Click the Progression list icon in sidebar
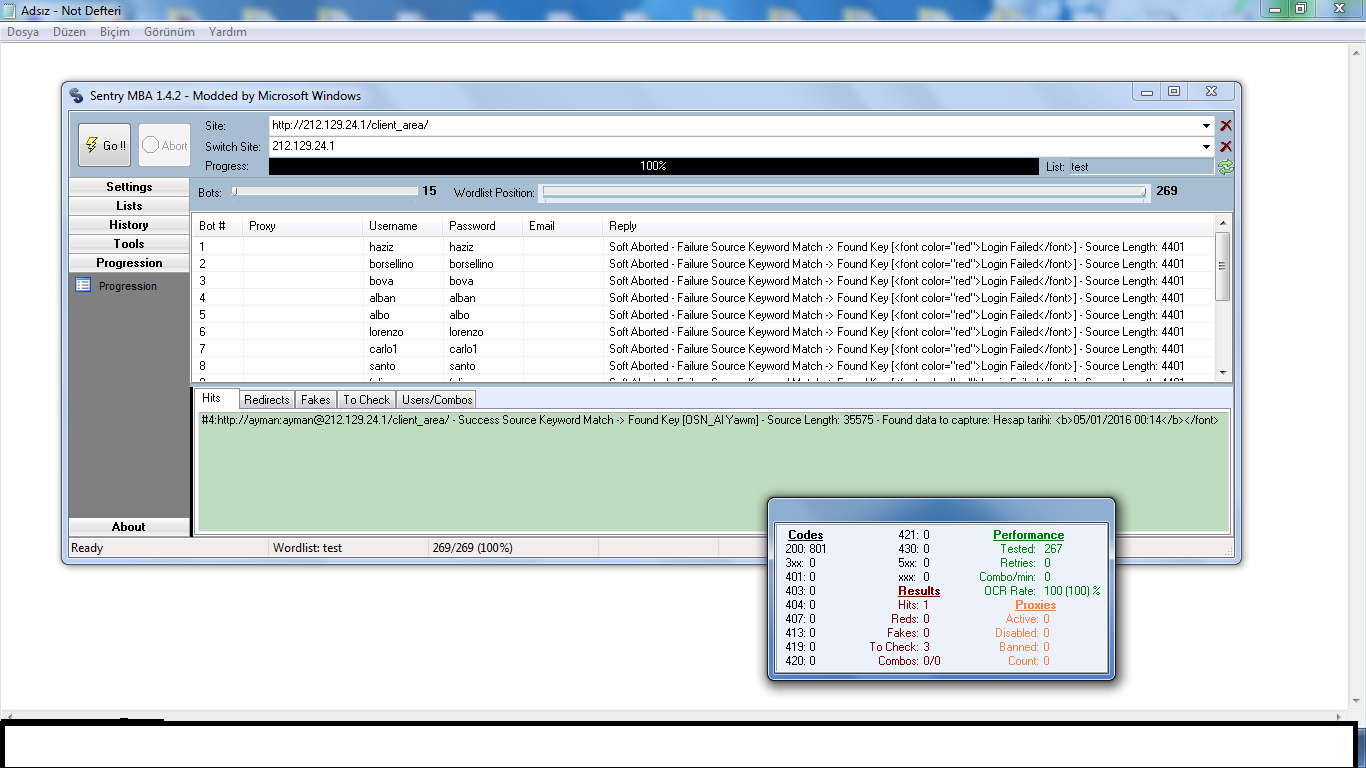The height and width of the screenshot is (768, 1366). click(x=83, y=286)
